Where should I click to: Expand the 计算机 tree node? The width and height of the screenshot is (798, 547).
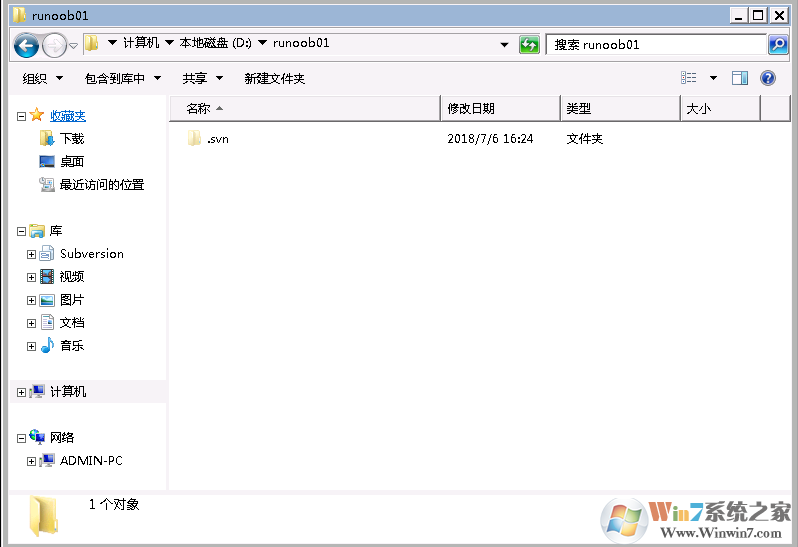[21, 392]
